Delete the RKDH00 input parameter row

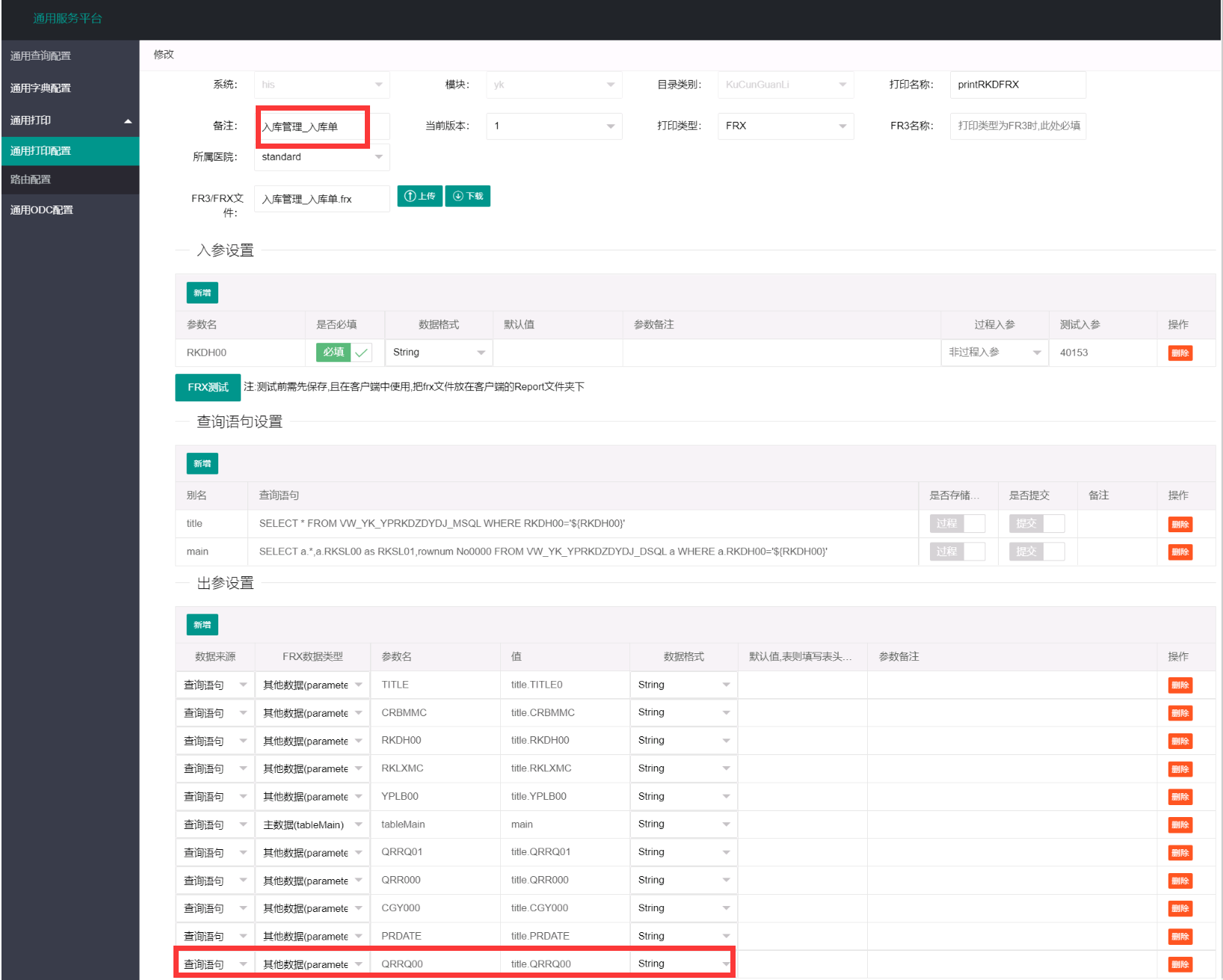tap(1180, 353)
